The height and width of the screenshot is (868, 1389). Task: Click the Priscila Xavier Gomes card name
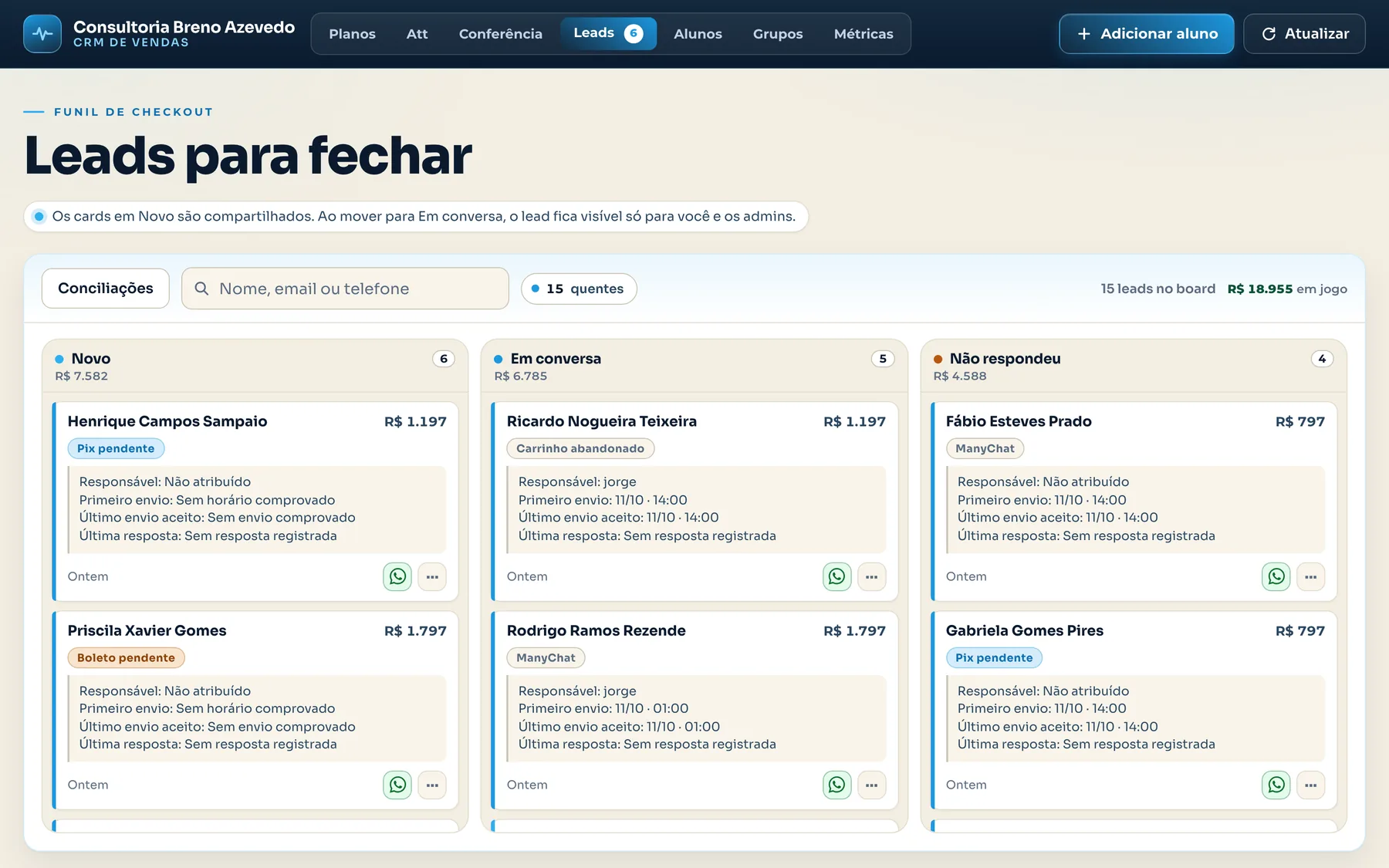pyautogui.click(x=147, y=630)
